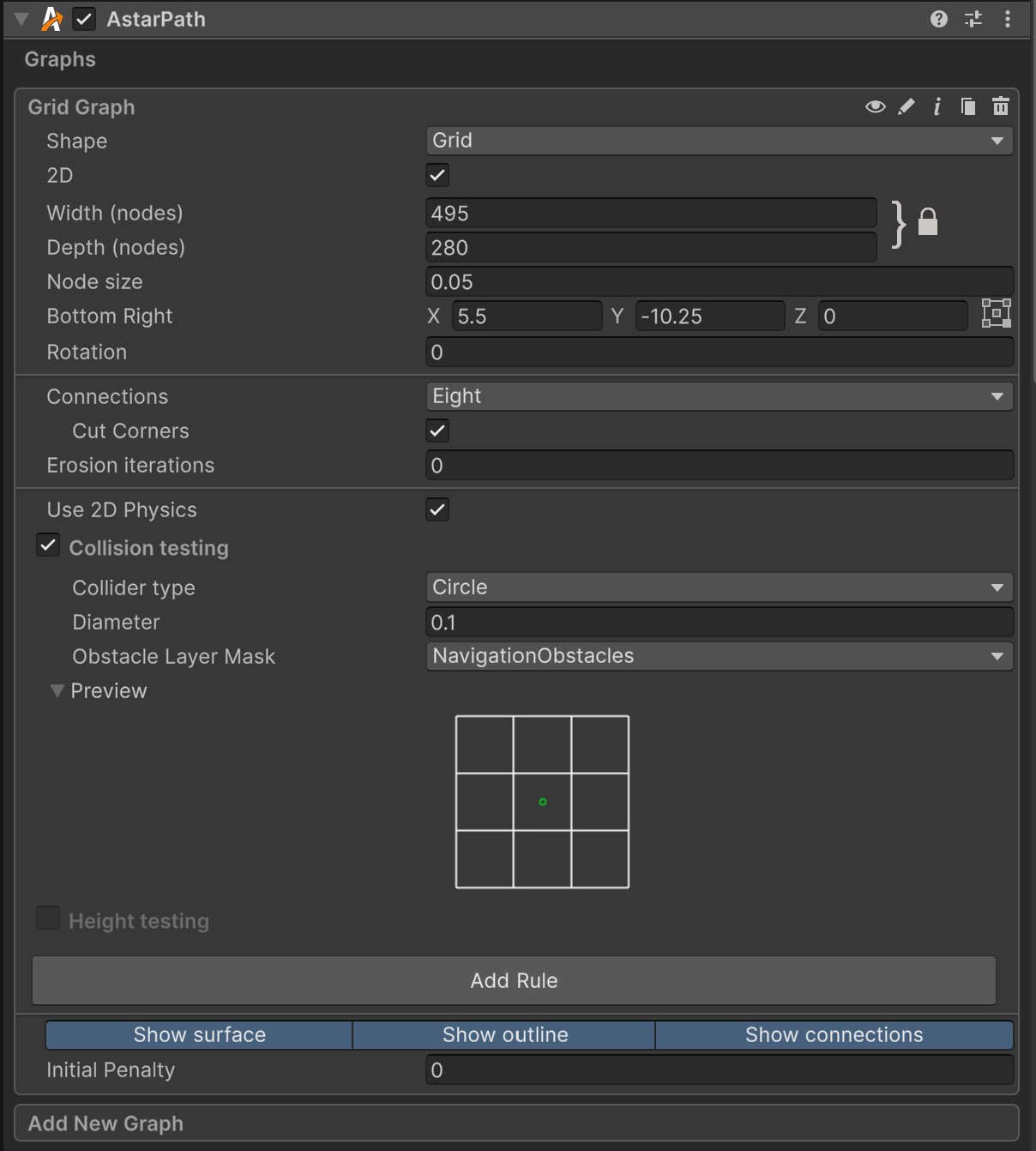Click the Add Rule button
This screenshot has width=1036, height=1151.
coord(514,980)
